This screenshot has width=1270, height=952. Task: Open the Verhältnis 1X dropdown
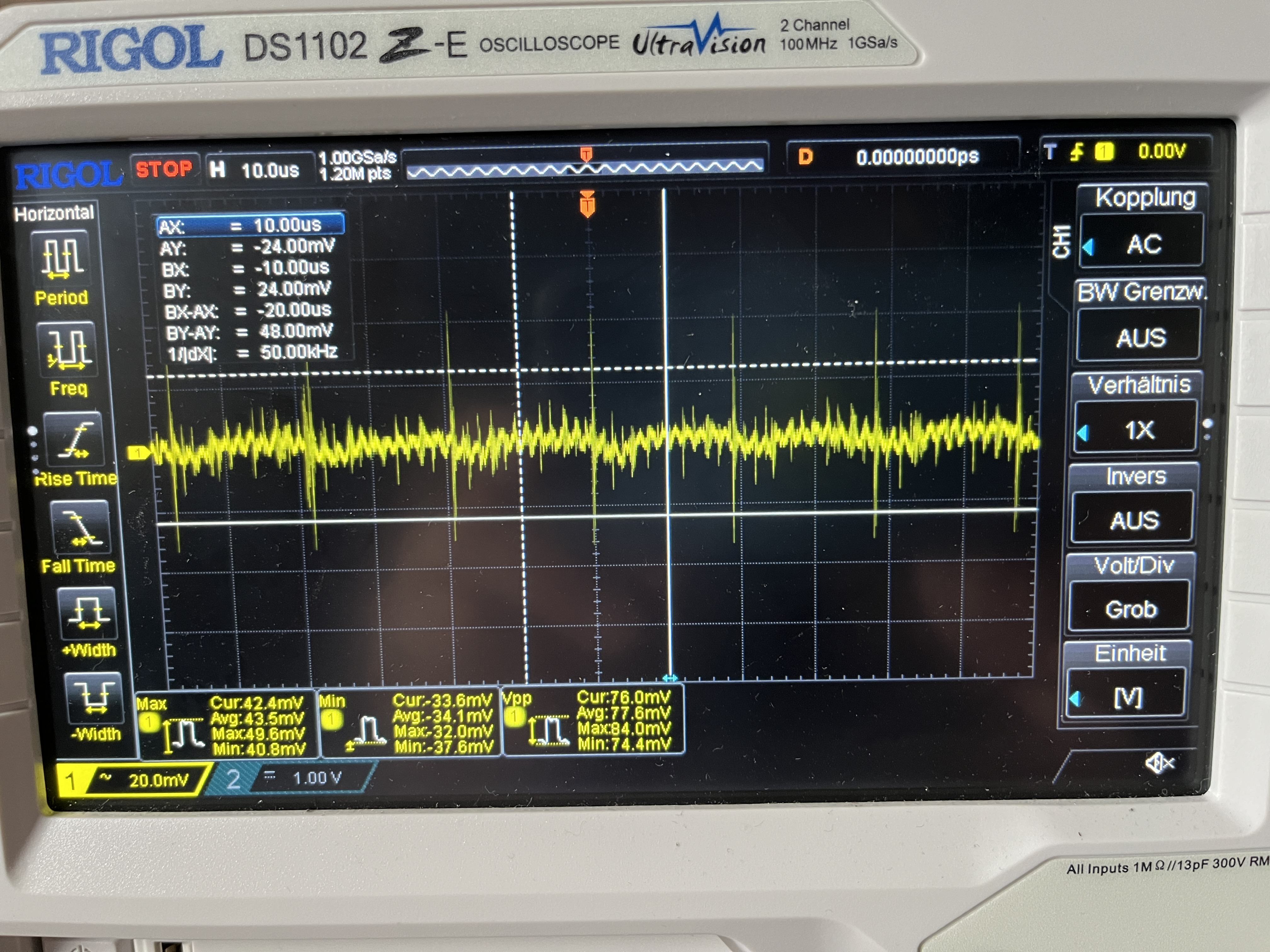point(1137,430)
